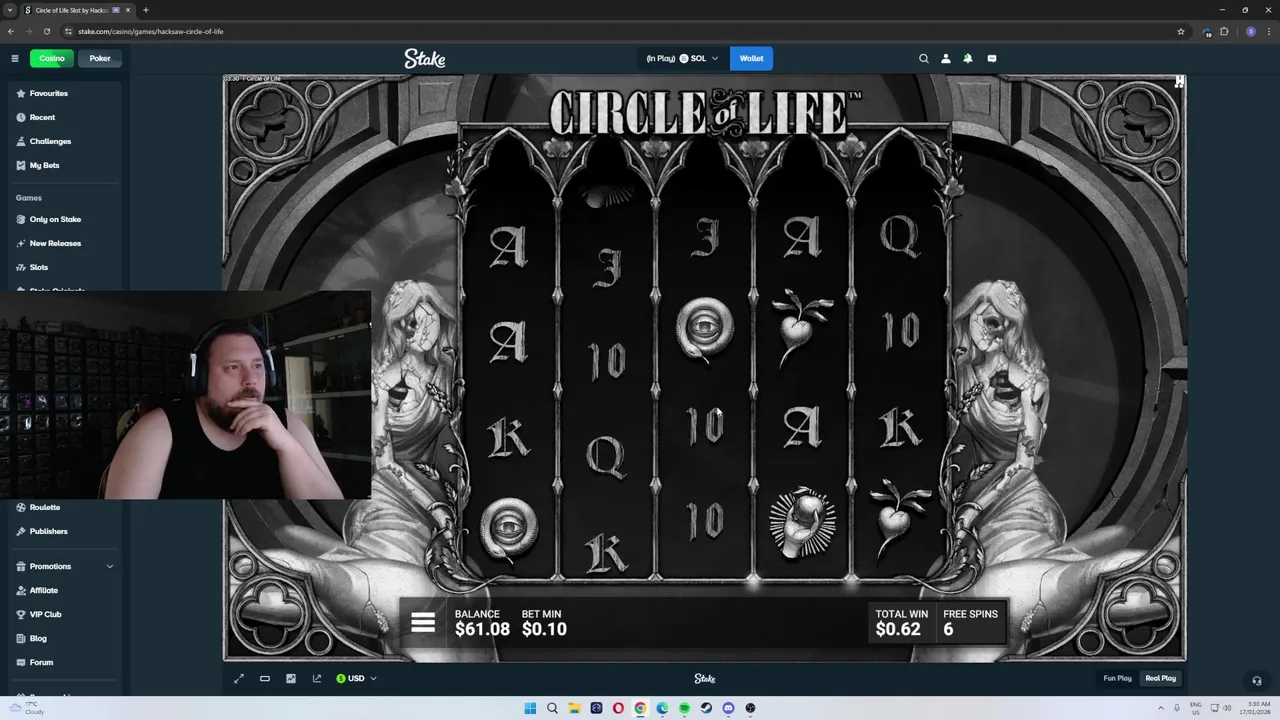The image size is (1280, 720).
Task: Open Spotify from the taskbar
Action: [x=684, y=708]
